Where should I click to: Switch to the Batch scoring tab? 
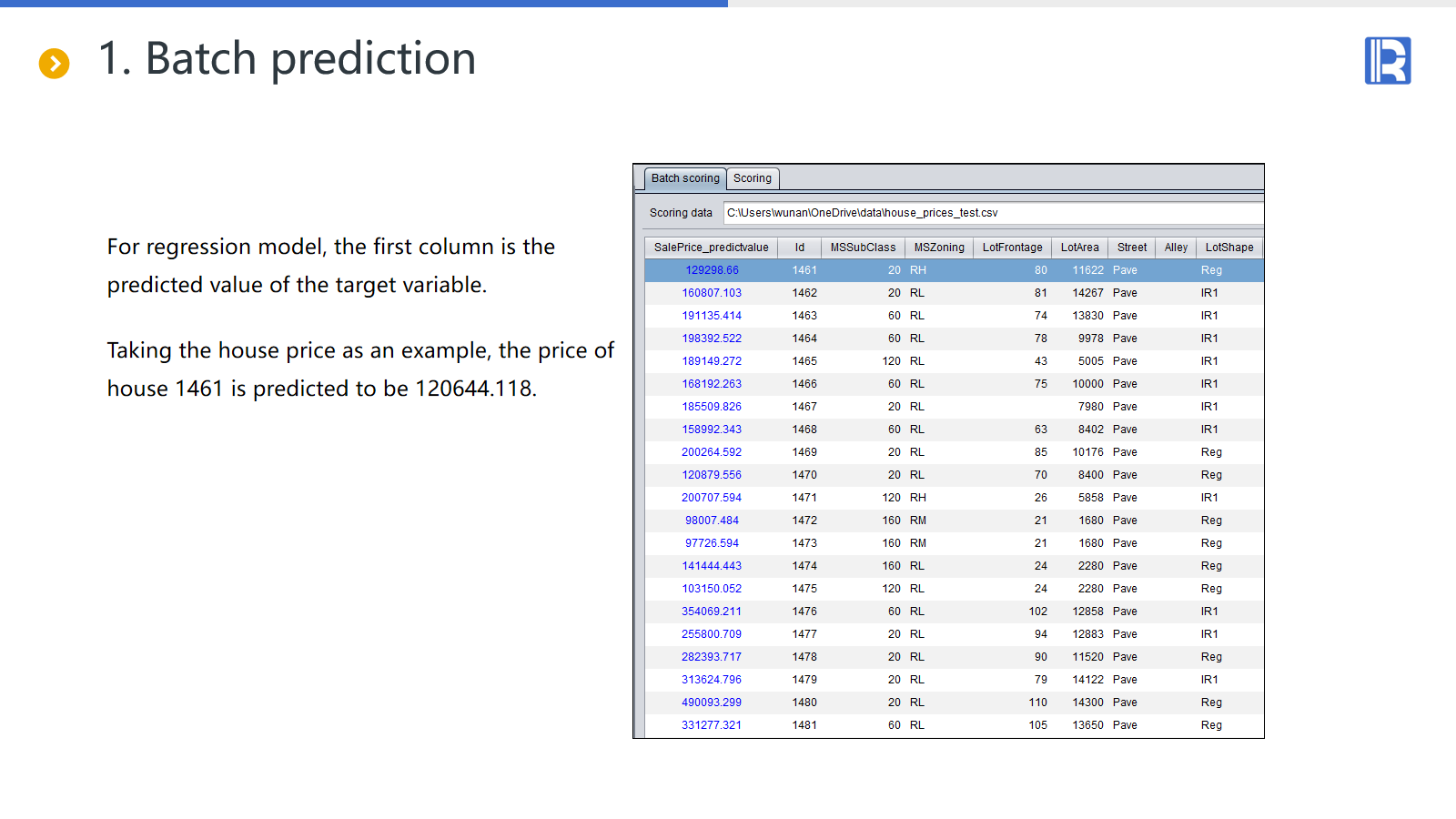pyautogui.click(x=685, y=178)
